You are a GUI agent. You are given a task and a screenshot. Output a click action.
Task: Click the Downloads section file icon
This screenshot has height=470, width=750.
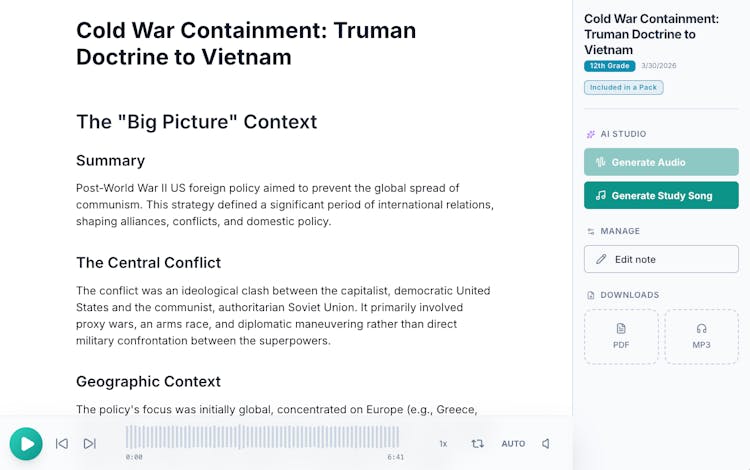(591, 295)
